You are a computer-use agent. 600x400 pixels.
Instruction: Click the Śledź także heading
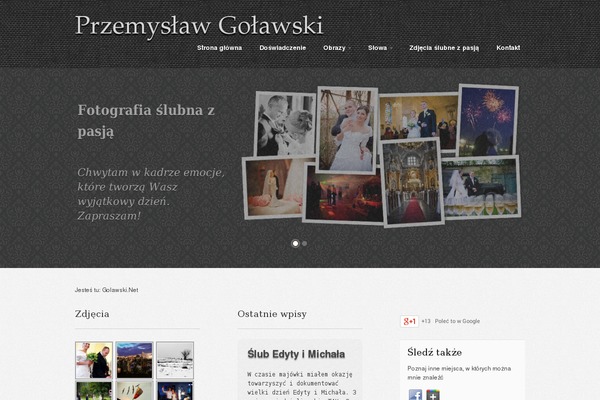click(x=434, y=352)
